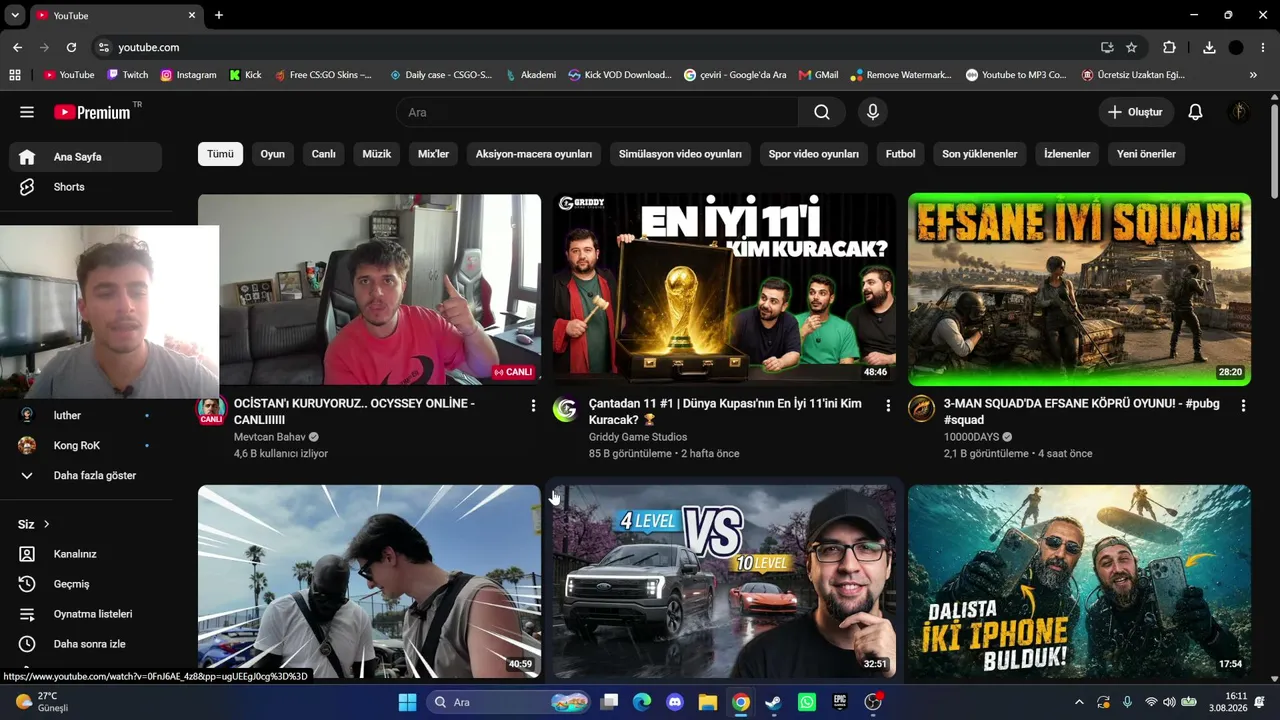Open Griddy Game Studios channel name link
This screenshot has height=720, width=1280.
coord(638,437)
